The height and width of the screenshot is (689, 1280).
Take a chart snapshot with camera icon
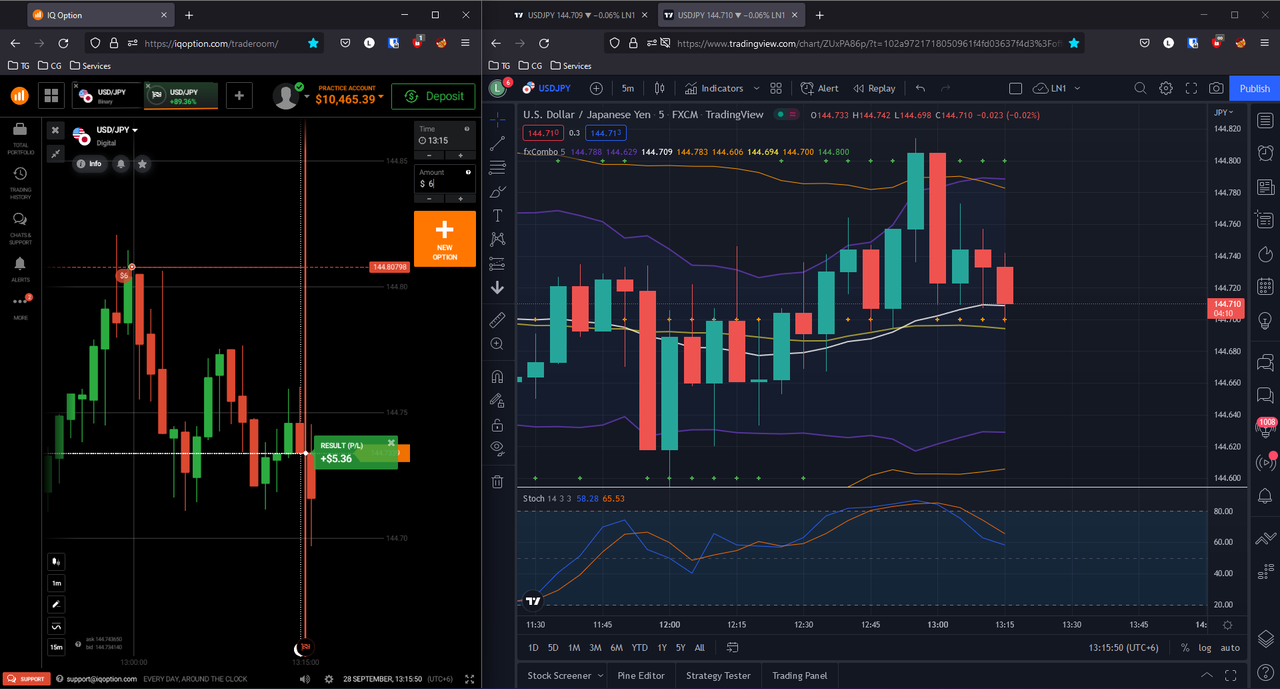pos(1216,88)
